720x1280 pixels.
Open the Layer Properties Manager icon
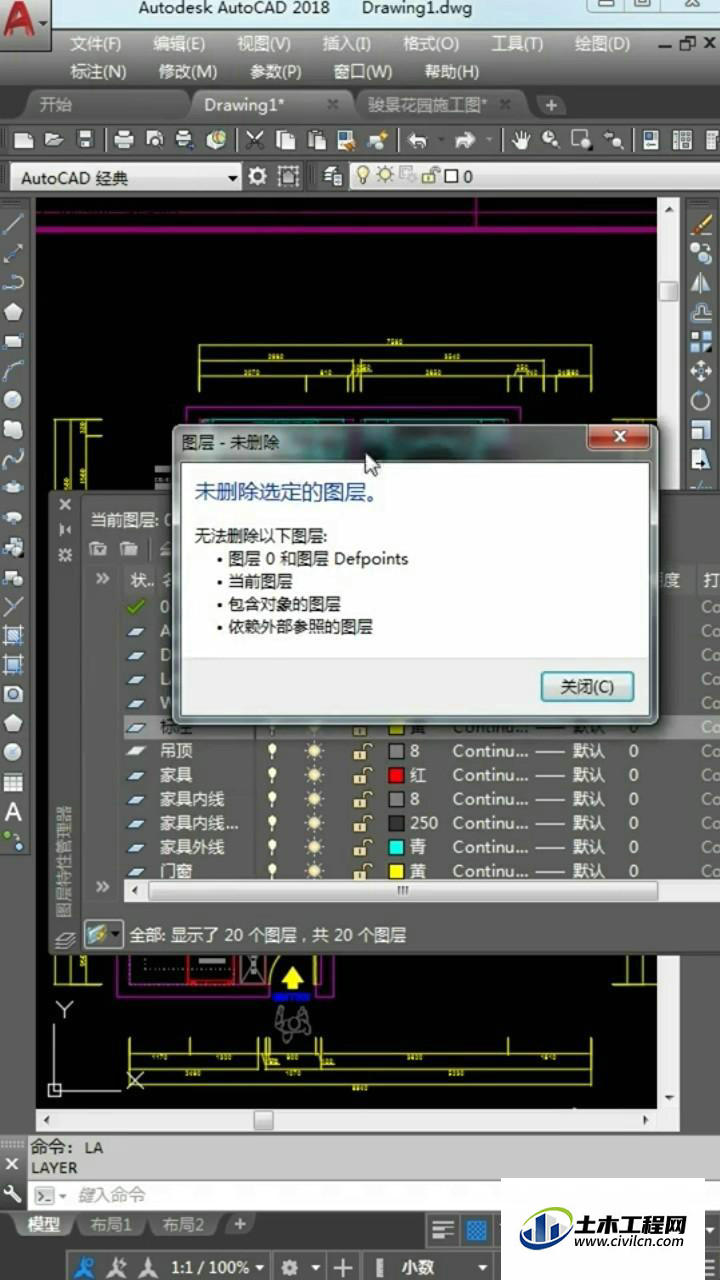tap(334, 177)
